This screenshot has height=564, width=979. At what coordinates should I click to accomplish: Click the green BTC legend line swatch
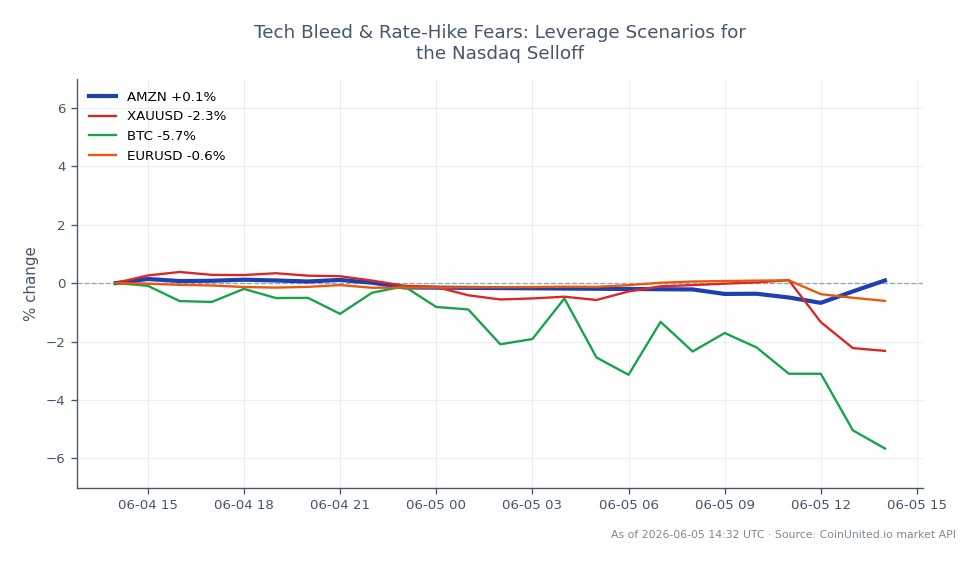(x=102, y=136)
